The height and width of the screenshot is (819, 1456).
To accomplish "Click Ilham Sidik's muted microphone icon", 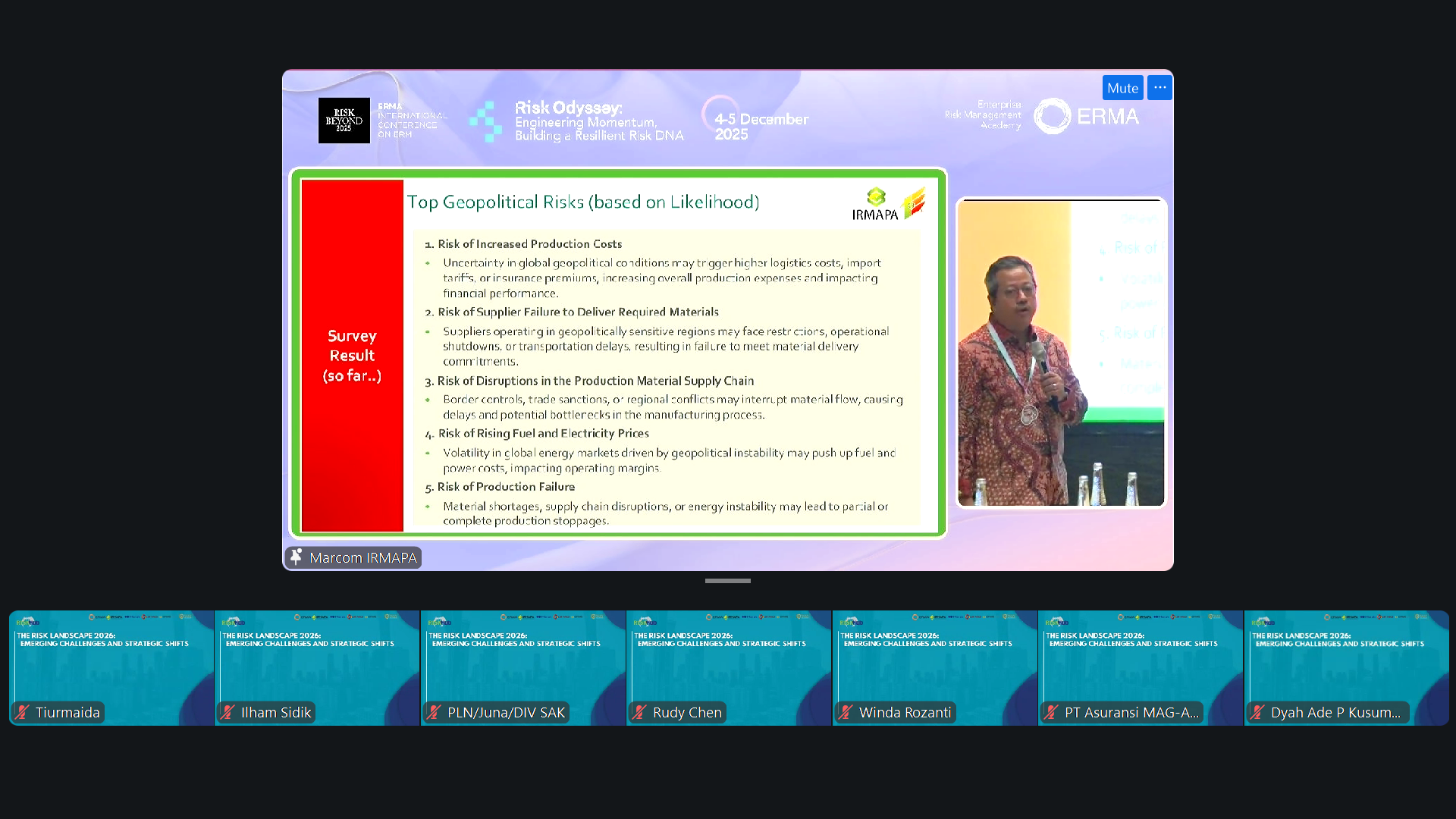I will tap(228, 712).
